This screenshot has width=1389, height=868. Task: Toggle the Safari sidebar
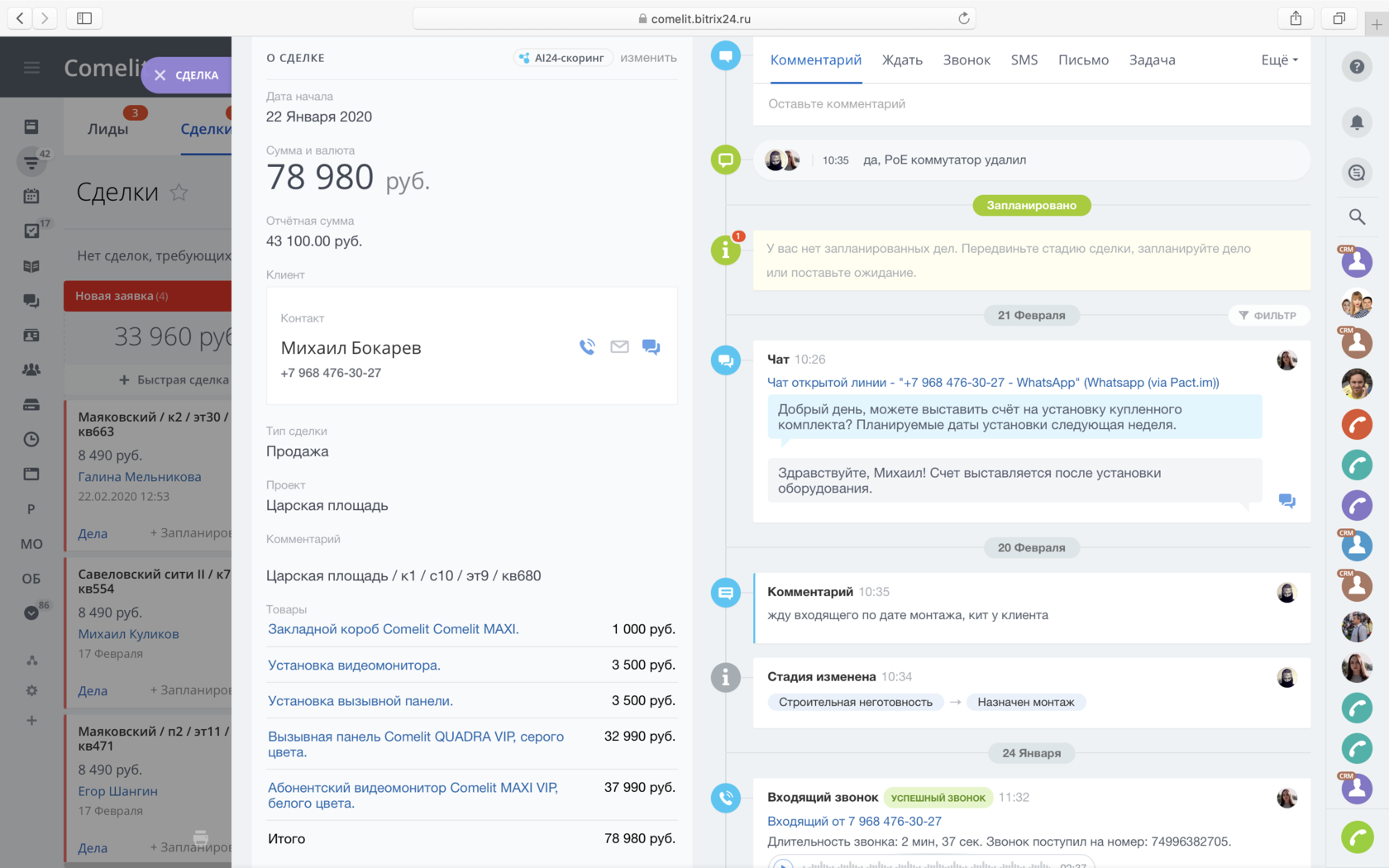click(x=84, y=18)
